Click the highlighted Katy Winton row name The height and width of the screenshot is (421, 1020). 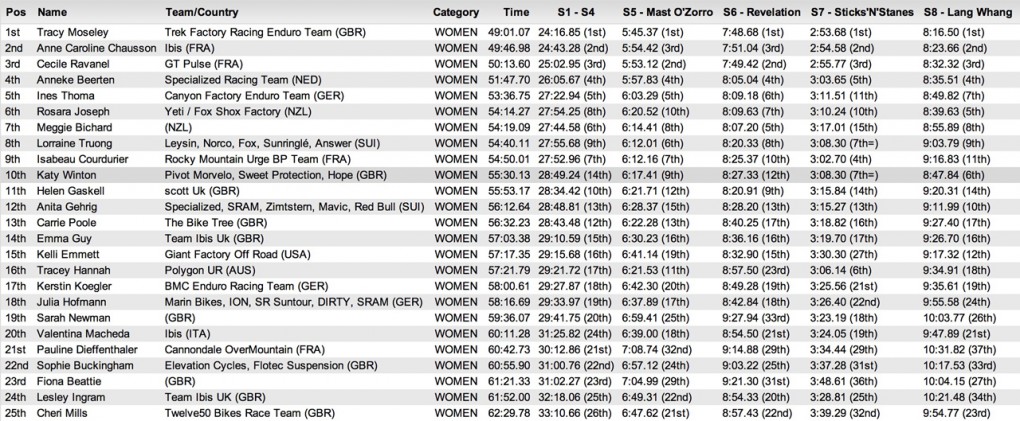[66, 173]
